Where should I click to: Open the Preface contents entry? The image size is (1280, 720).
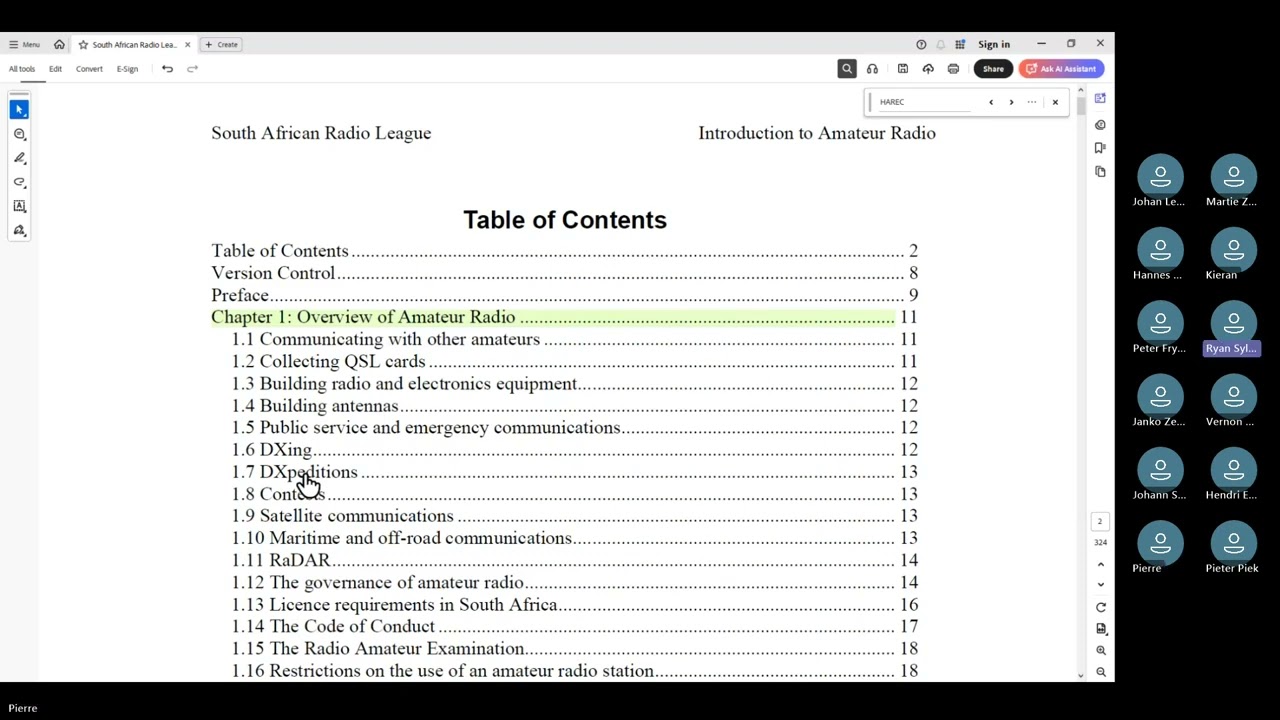564,295
